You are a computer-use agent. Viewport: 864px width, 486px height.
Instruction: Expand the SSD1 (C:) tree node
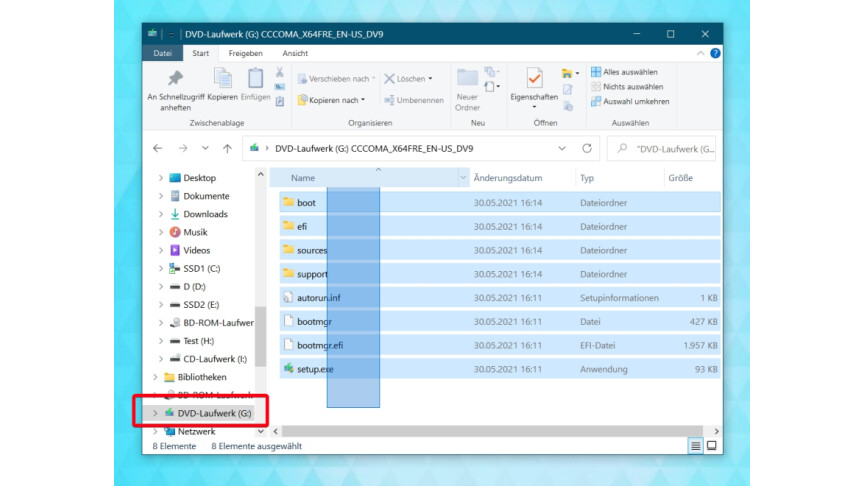tap(160, 268)
